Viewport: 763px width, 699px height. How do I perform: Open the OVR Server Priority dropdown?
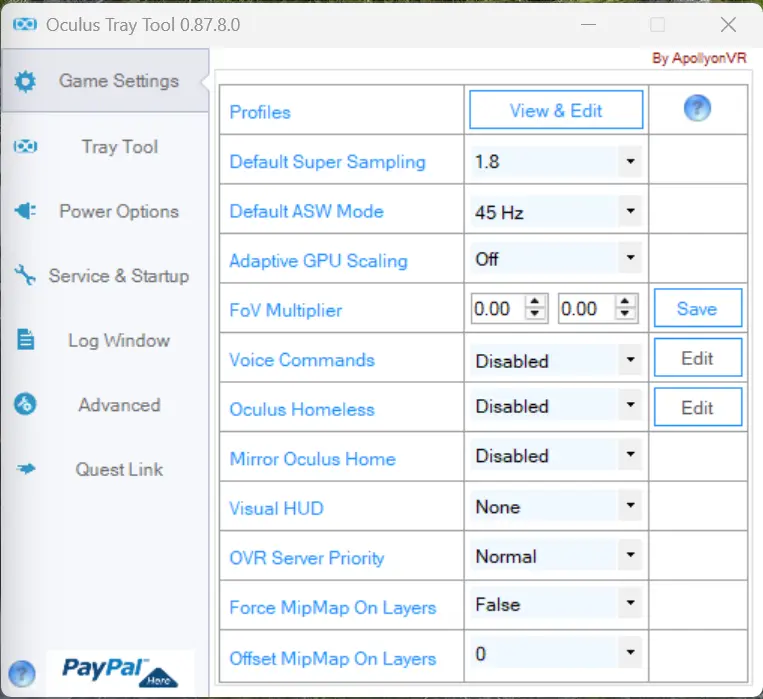click(630, 554)
